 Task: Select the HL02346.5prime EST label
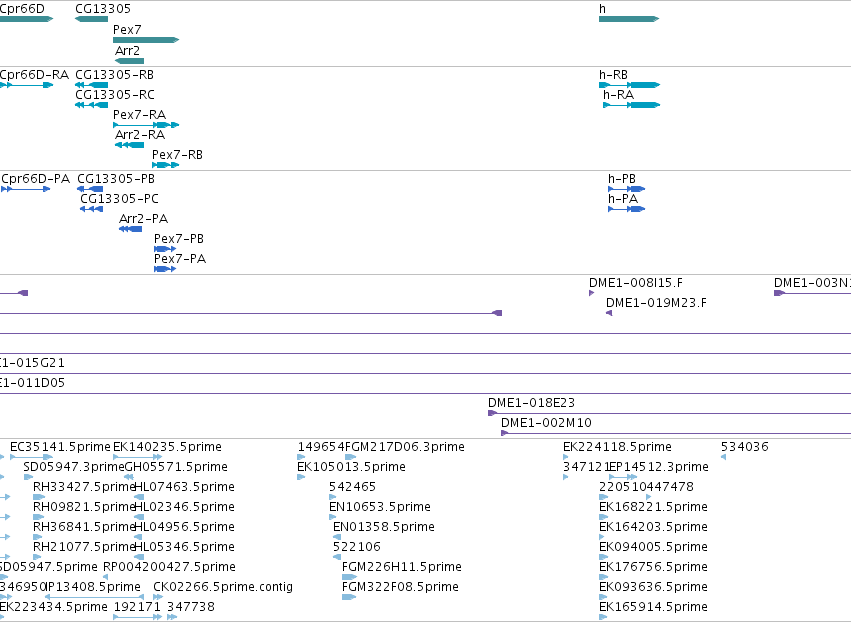(185, 507)
